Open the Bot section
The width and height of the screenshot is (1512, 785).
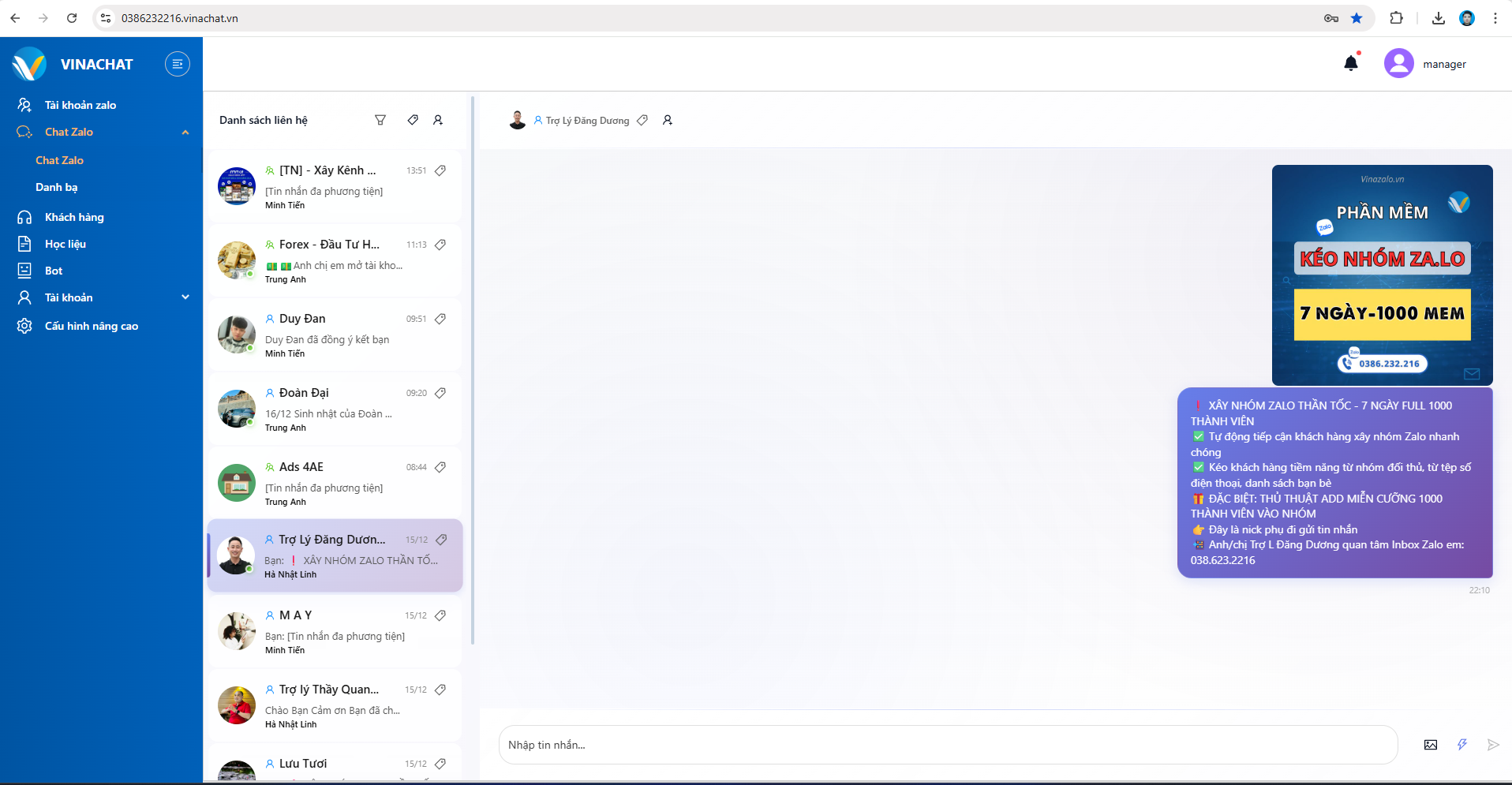pyautogui.click(x=52, y=270)
